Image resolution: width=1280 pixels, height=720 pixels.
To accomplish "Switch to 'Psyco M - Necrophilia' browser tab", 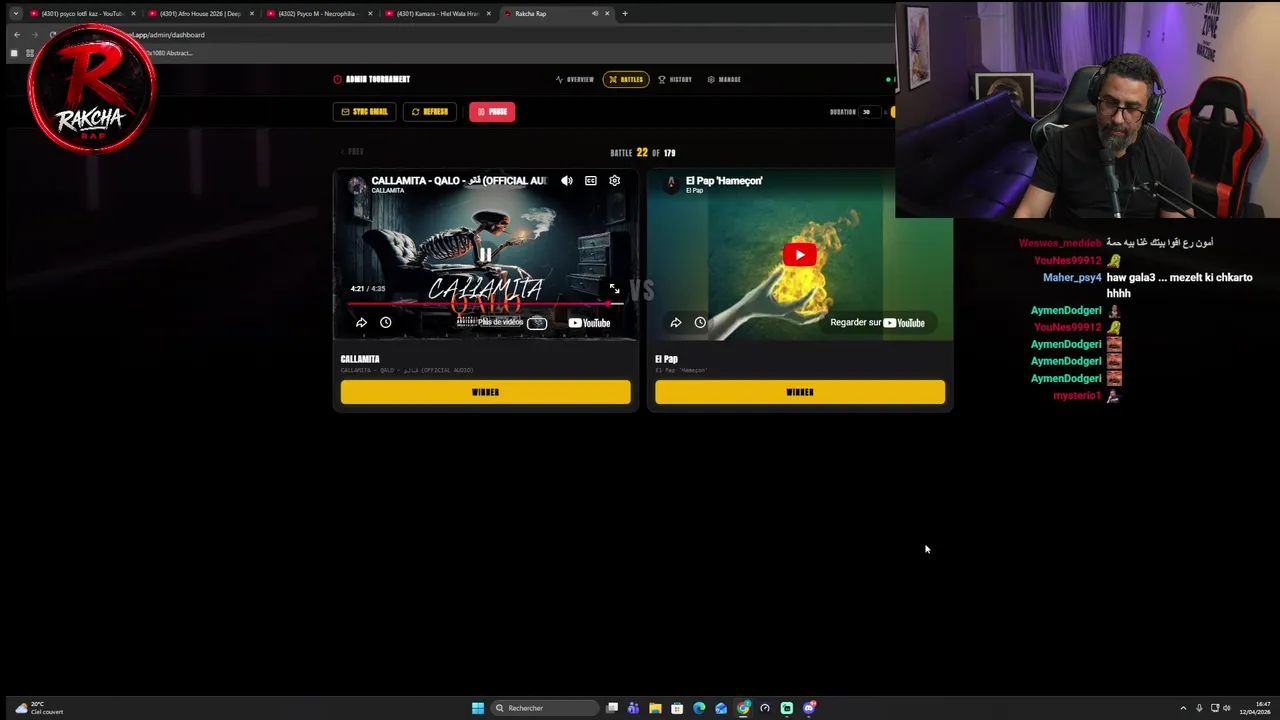I will 318,14.
